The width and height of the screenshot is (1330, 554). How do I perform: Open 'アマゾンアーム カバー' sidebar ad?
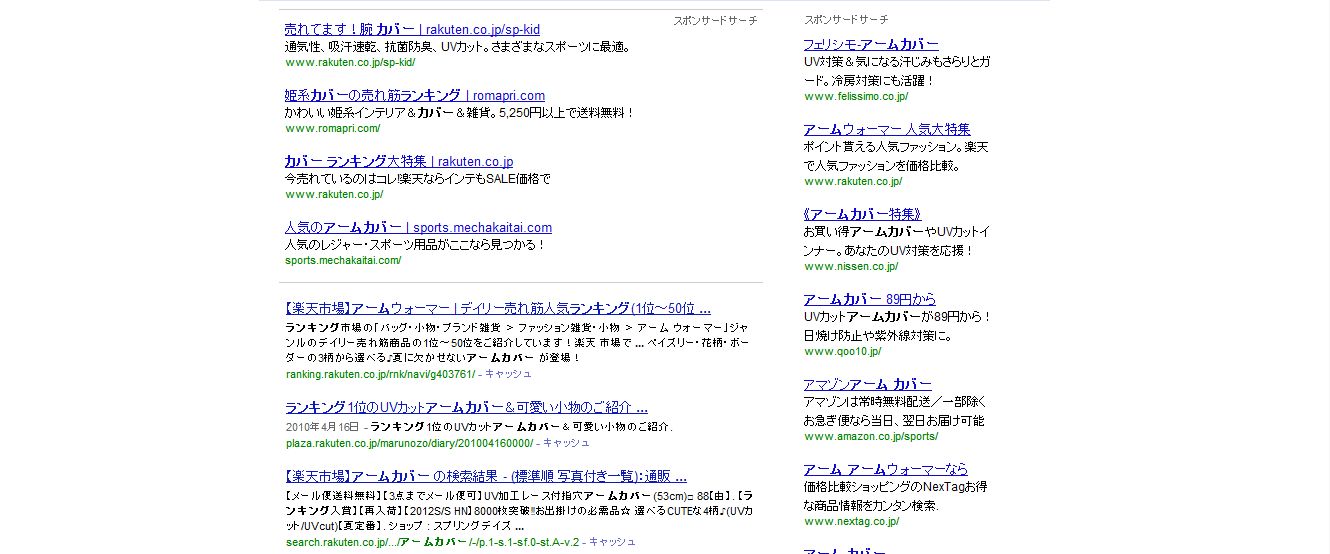tap(867, 384)
